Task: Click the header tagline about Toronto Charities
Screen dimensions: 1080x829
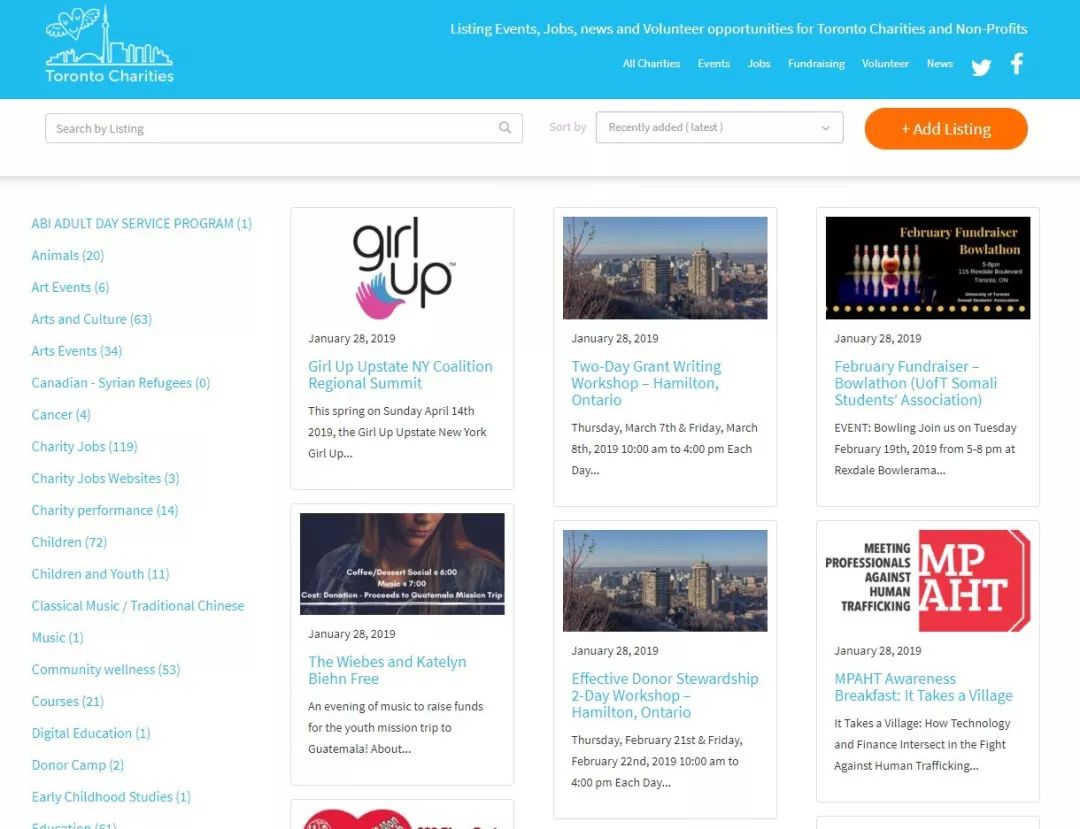Action: (x=738, y=29)
